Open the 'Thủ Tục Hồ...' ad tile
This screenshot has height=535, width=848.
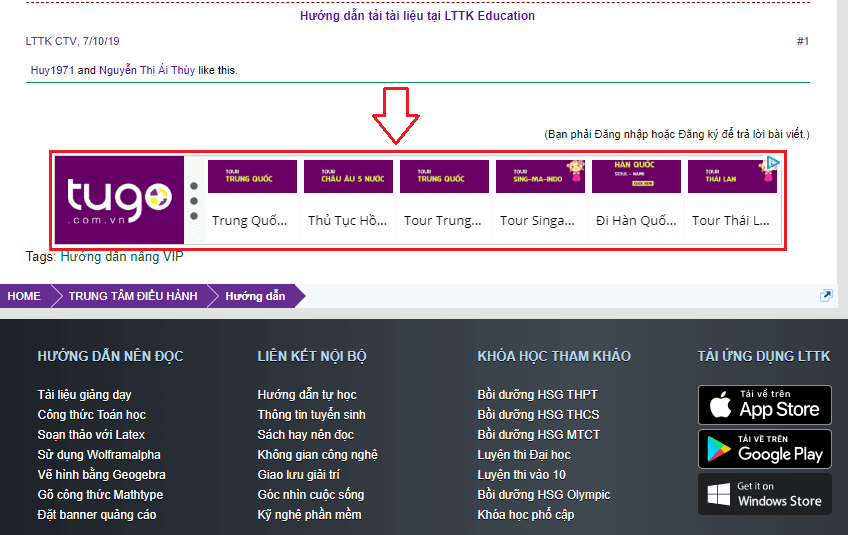(348, 200)
